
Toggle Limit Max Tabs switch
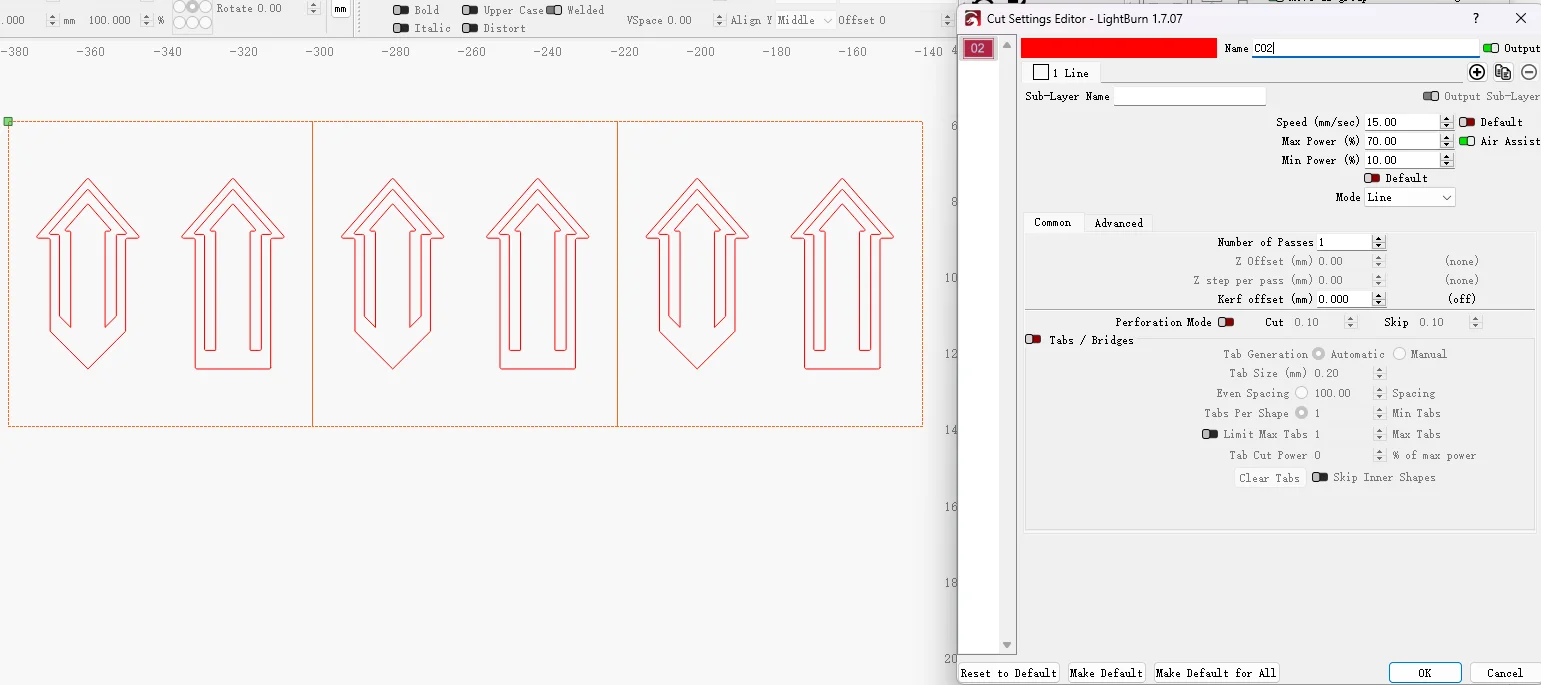pyautogui.click(x=1210, y=434)
